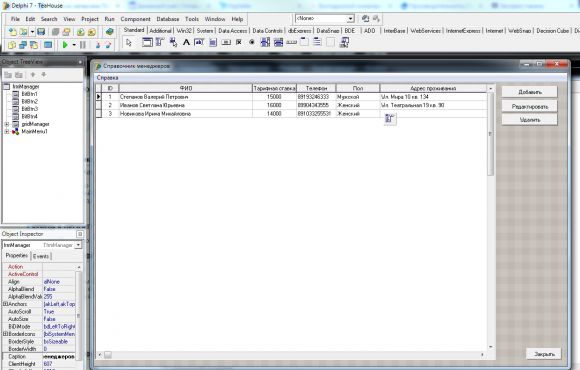Open the frmManager object selector dropdown
This screenshot has width=580, height=370.
[x=78, y=245]
